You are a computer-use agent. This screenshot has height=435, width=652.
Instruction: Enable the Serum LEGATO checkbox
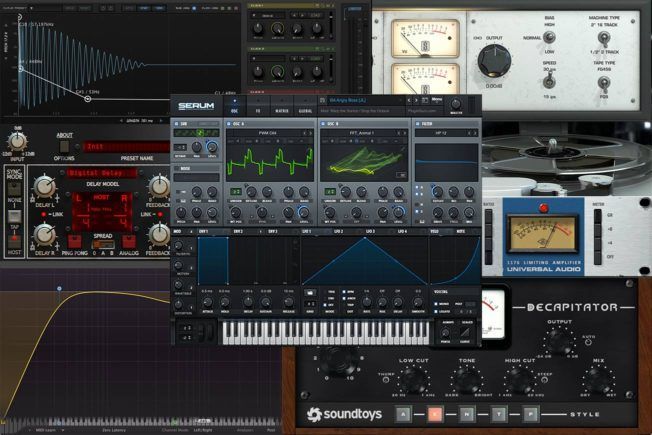(x=436, y=311)
